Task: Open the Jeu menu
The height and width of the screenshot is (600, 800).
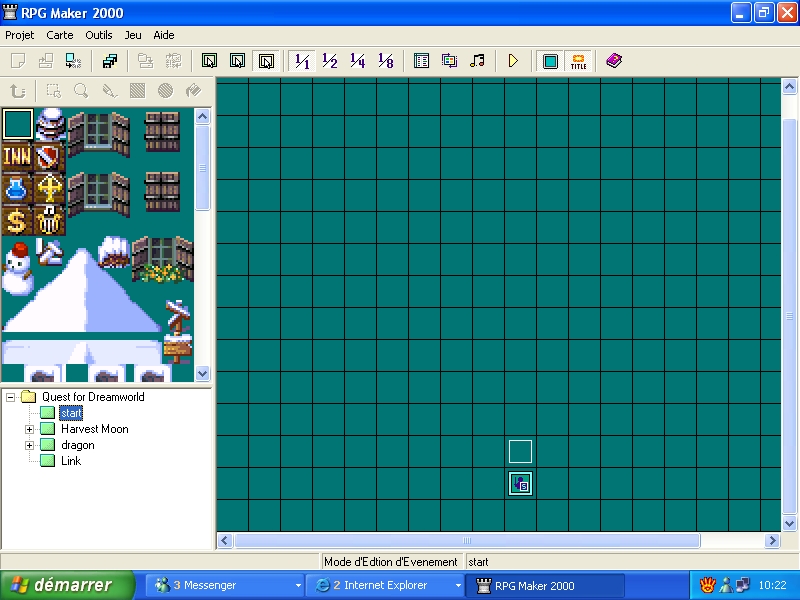Action: click(133, 35)
